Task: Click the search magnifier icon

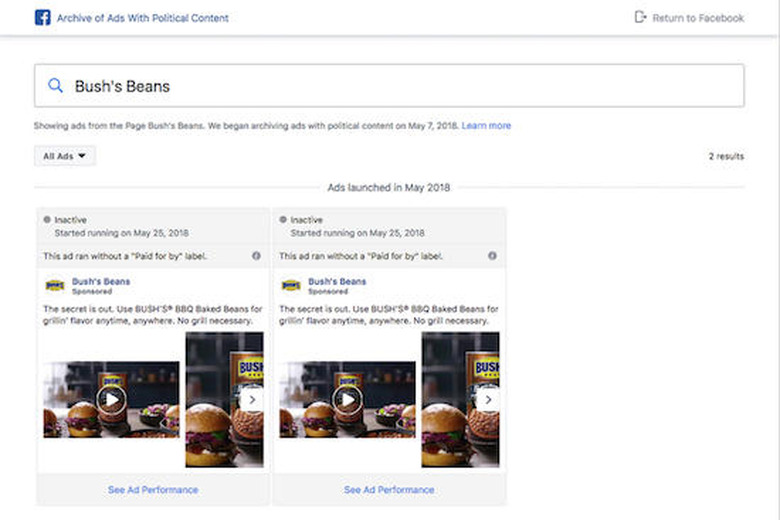Action: [55, 86]
